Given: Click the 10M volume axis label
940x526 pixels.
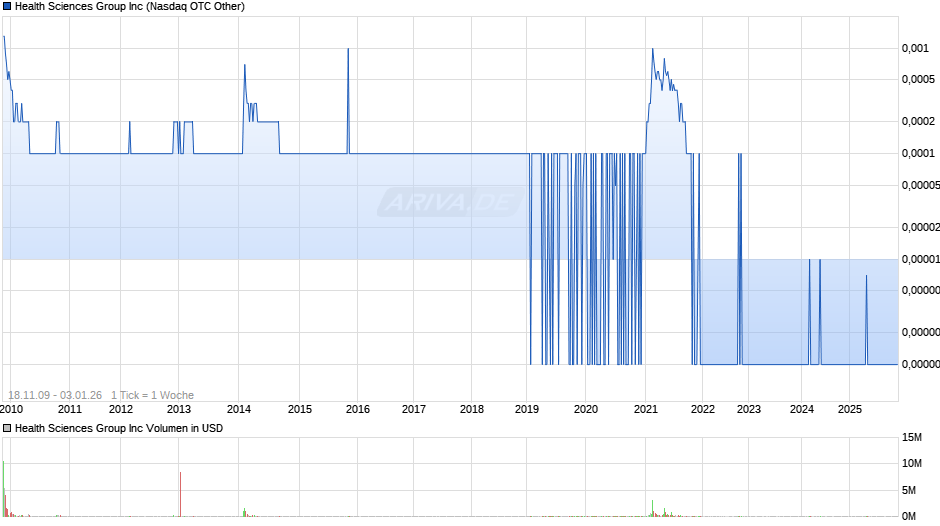Looking at the screenshot, I should coord(912,463).
